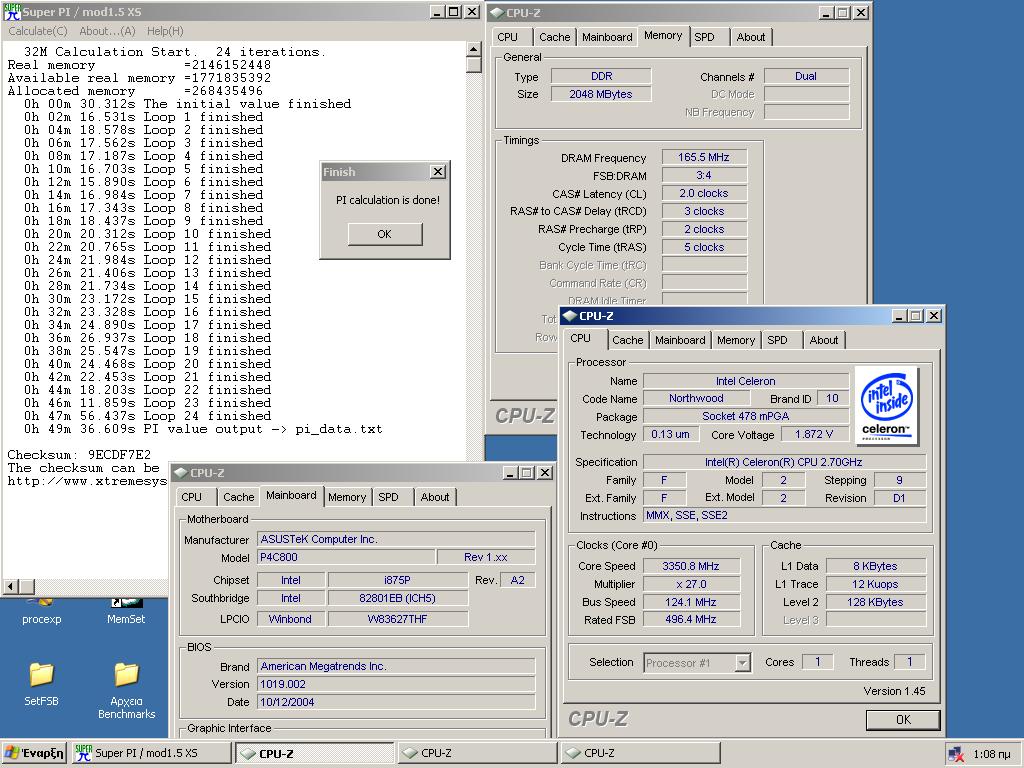Click the motherboard Model P4C800 field
Viewport: 1024px width, 768px height.
tap(346, 557)
